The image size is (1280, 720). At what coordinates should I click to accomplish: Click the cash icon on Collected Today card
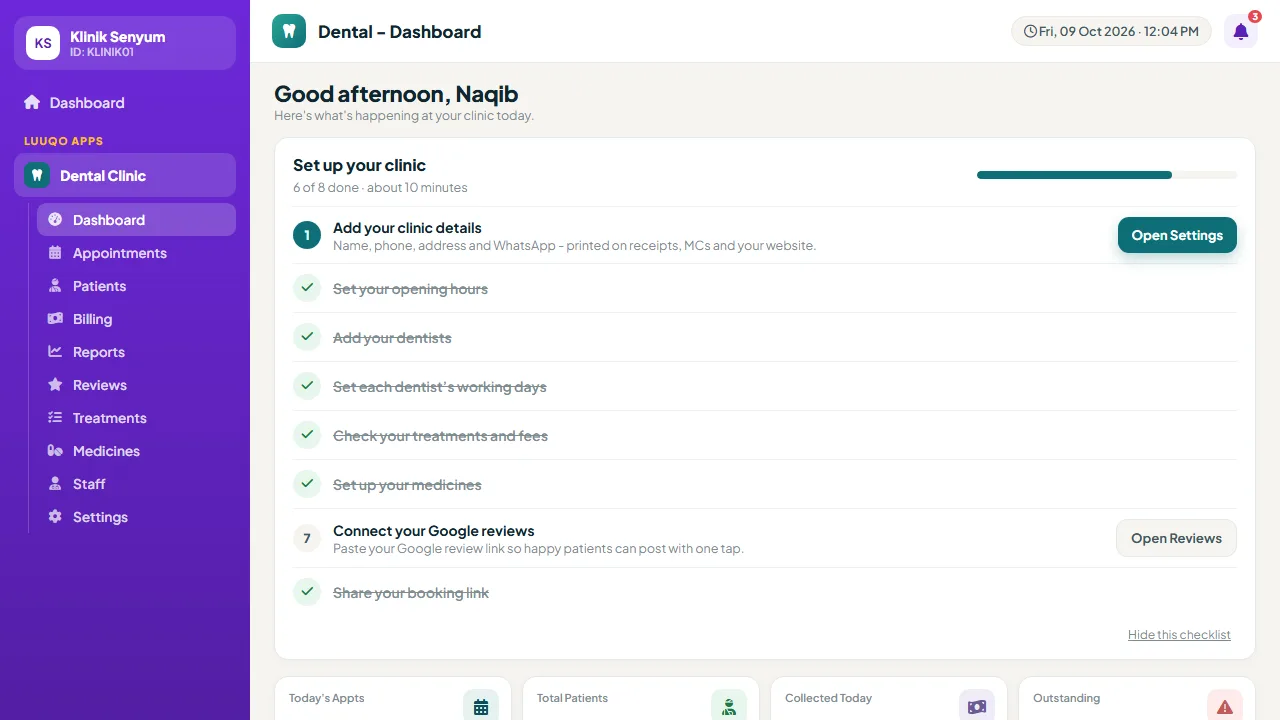pos(977,707)
